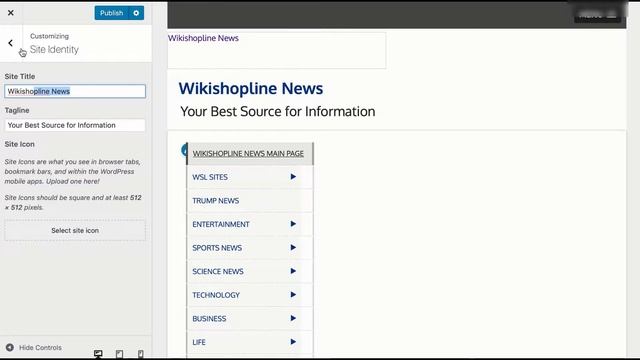Expand Technology submenu arrow
640x360 pixels.
293,295
